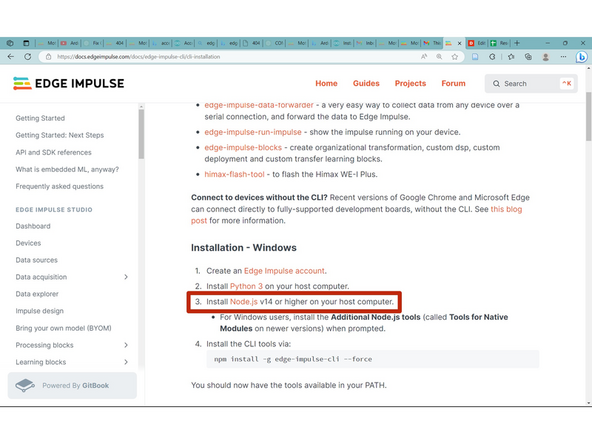The image size is (592, 444).
Task: Click the GitBook logo icon
Action: click(25, 385)
